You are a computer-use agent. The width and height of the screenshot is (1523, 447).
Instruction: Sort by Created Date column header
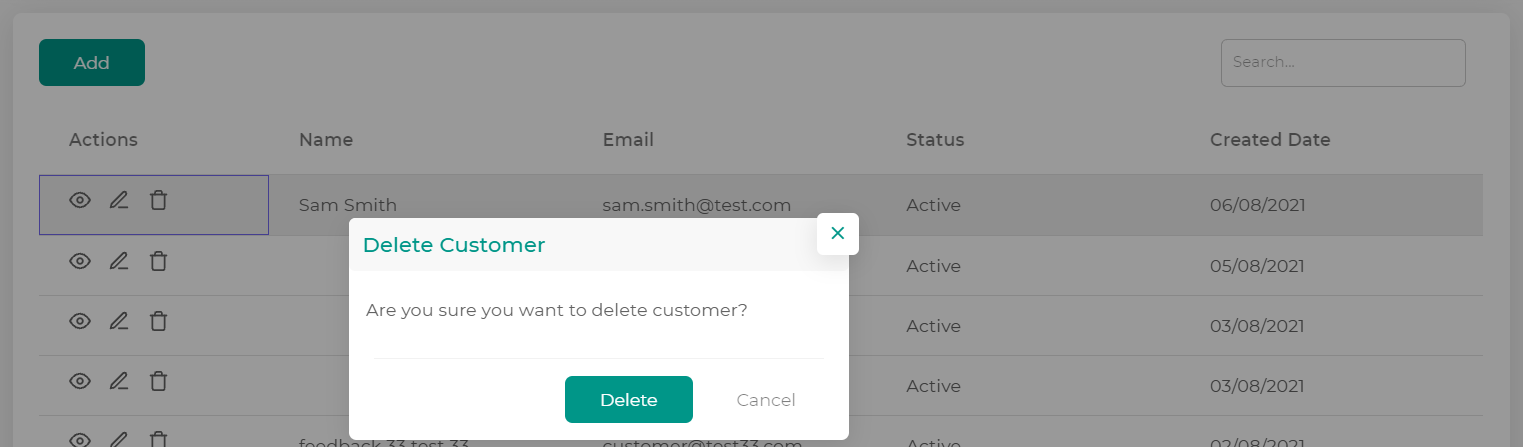[x=1270, y=140]
